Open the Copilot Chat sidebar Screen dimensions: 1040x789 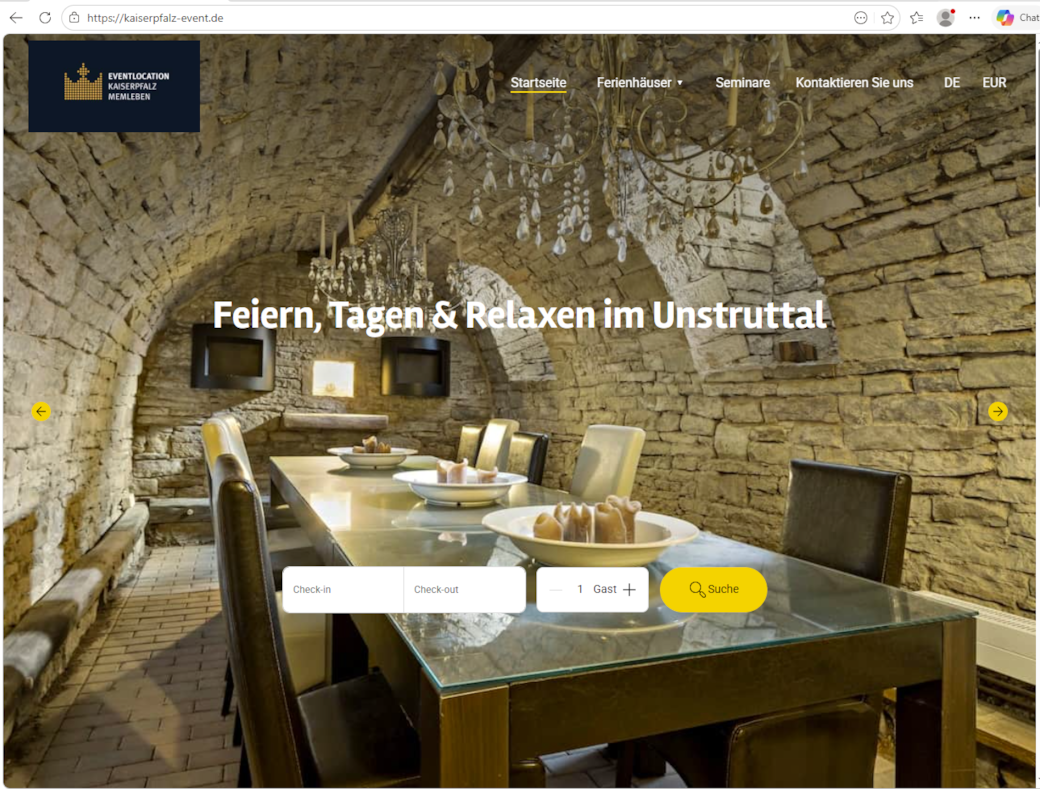1014,18
